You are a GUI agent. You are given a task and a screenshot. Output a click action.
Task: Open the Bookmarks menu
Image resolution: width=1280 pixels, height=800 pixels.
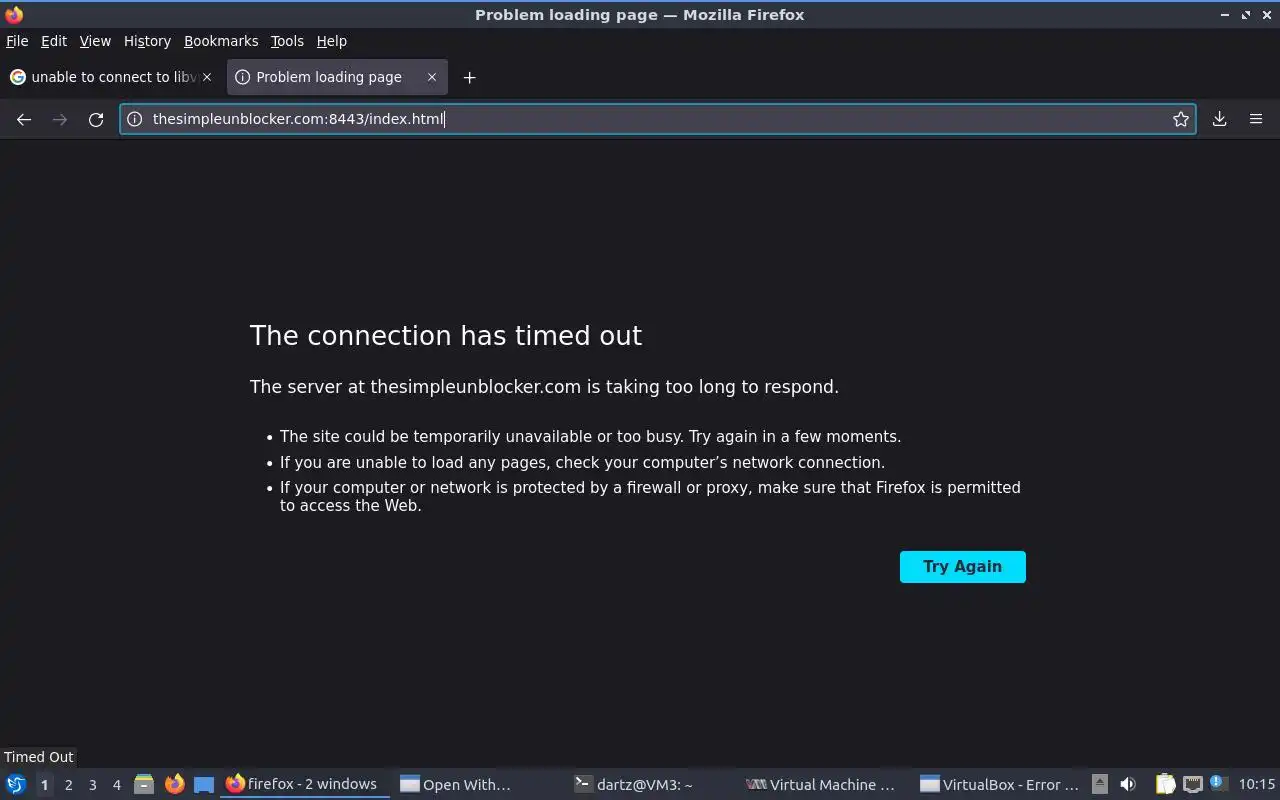pyautogui.click(x=221, y=41)
